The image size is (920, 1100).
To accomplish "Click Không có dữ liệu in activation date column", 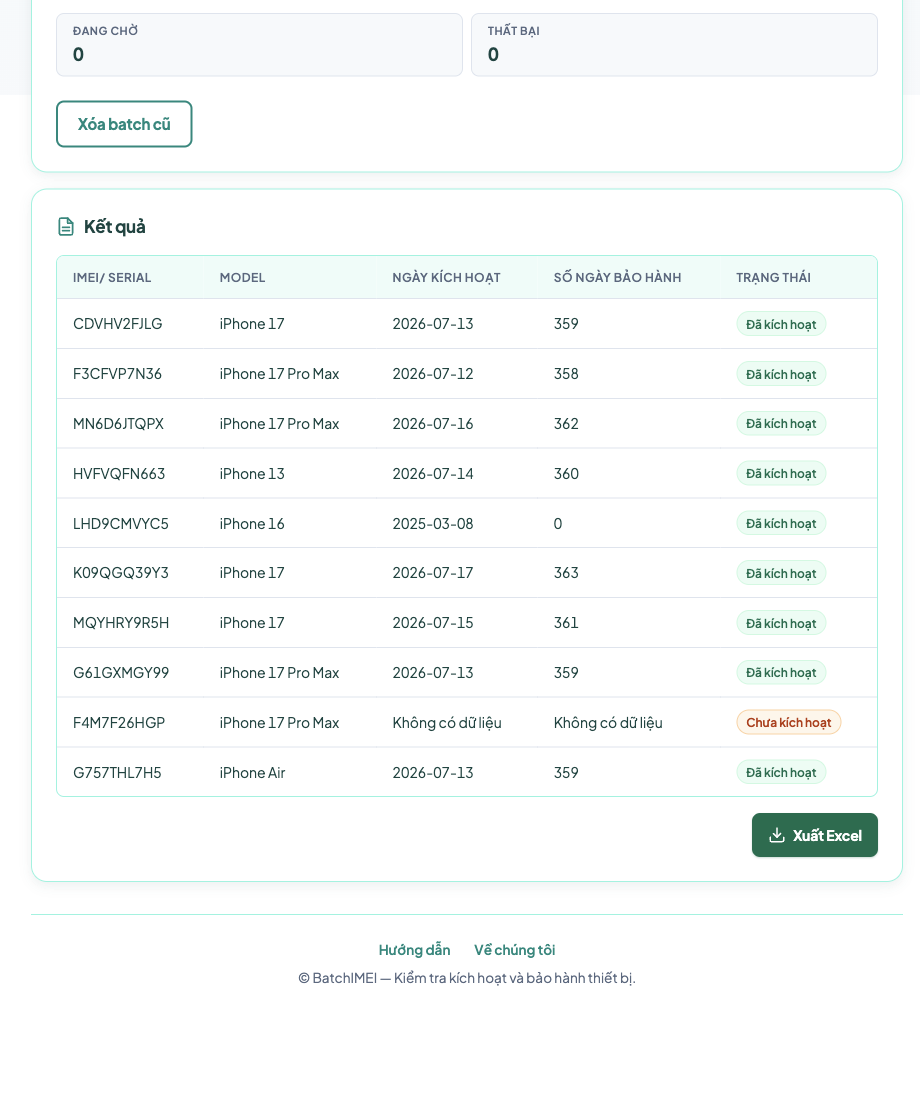I will 447,723.
